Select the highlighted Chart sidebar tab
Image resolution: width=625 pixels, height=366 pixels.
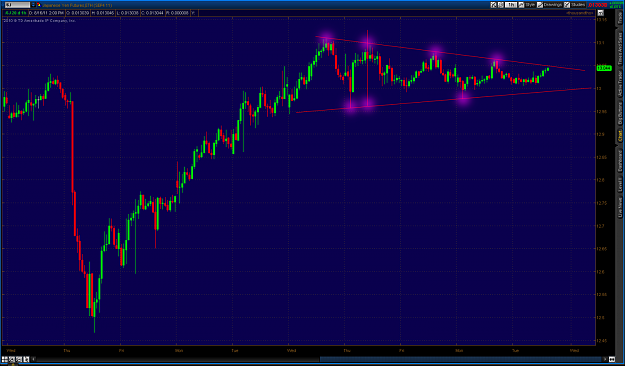point(620,136)
